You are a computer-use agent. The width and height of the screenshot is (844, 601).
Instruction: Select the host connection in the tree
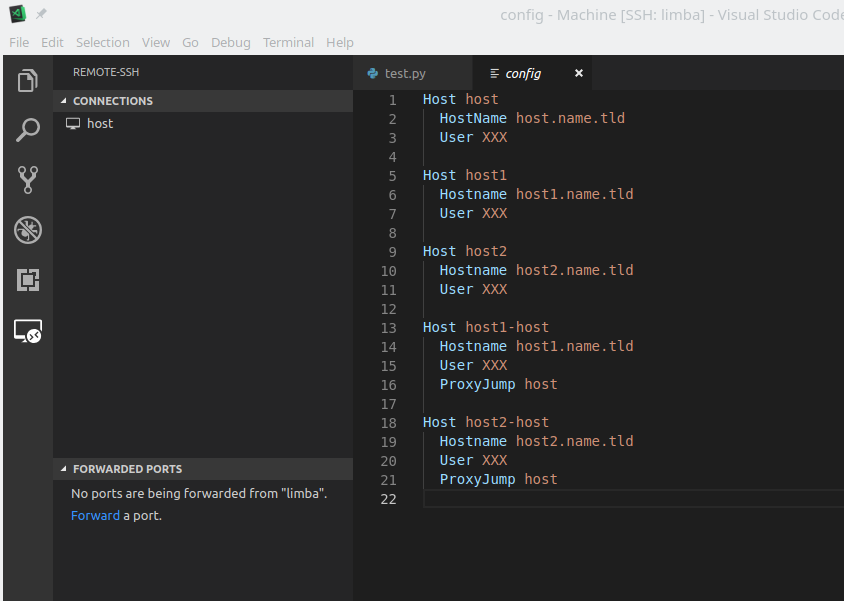[x=203, y=124]
